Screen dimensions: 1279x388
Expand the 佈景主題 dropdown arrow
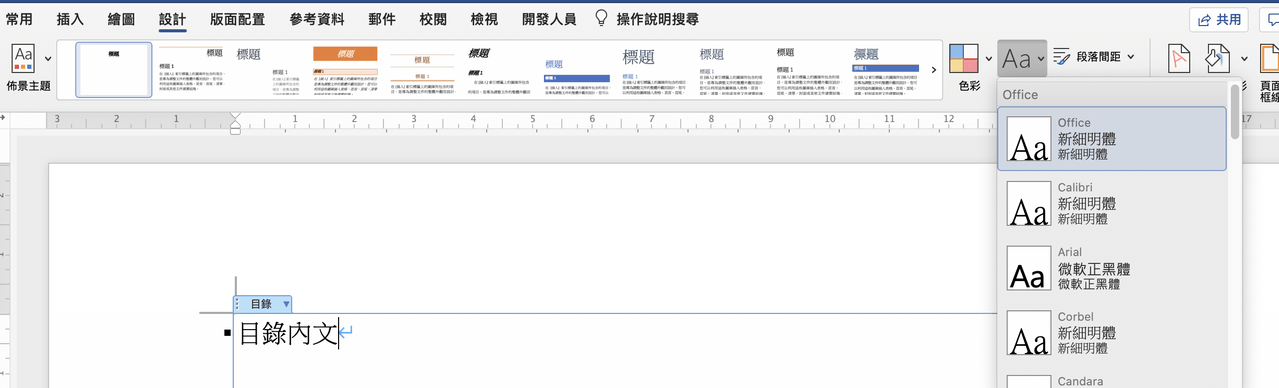point(47,59)
